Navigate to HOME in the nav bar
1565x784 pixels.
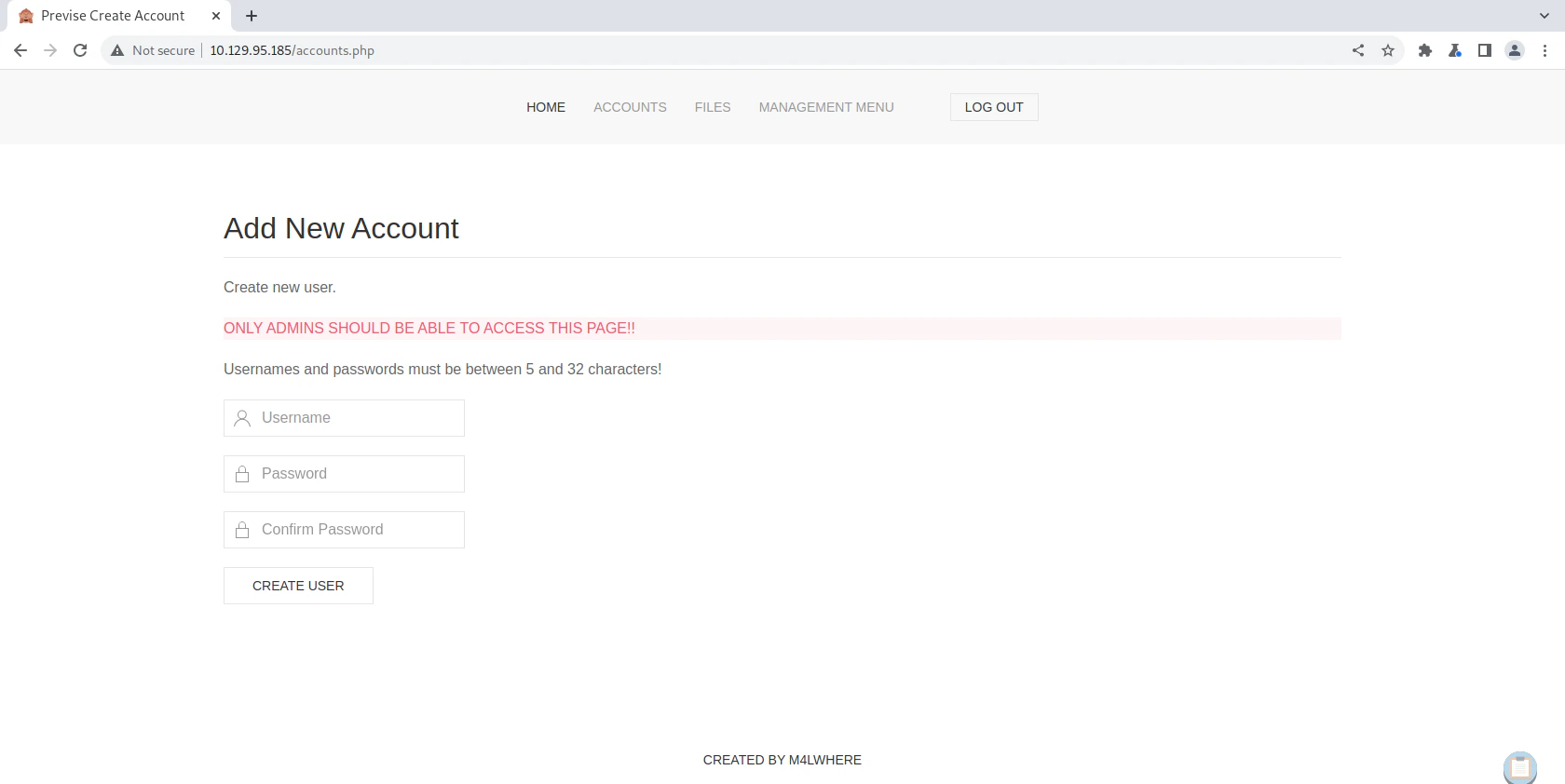coord(546,107)
